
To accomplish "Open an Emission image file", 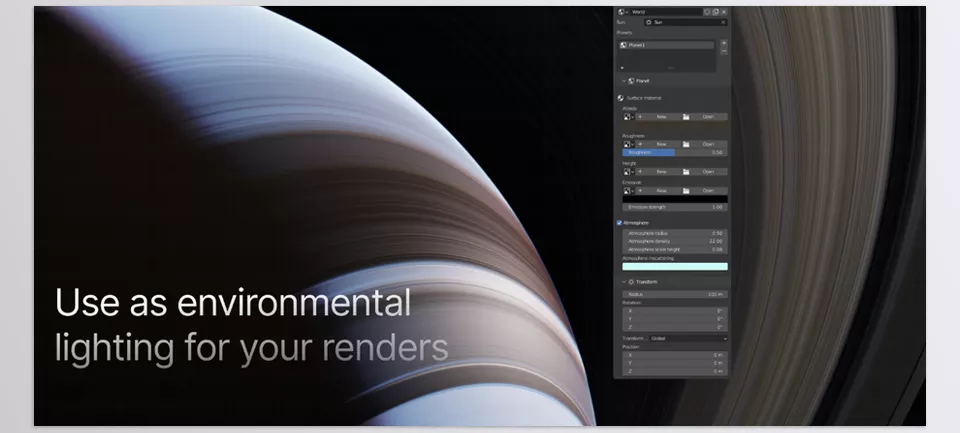I will coord(703,190).
